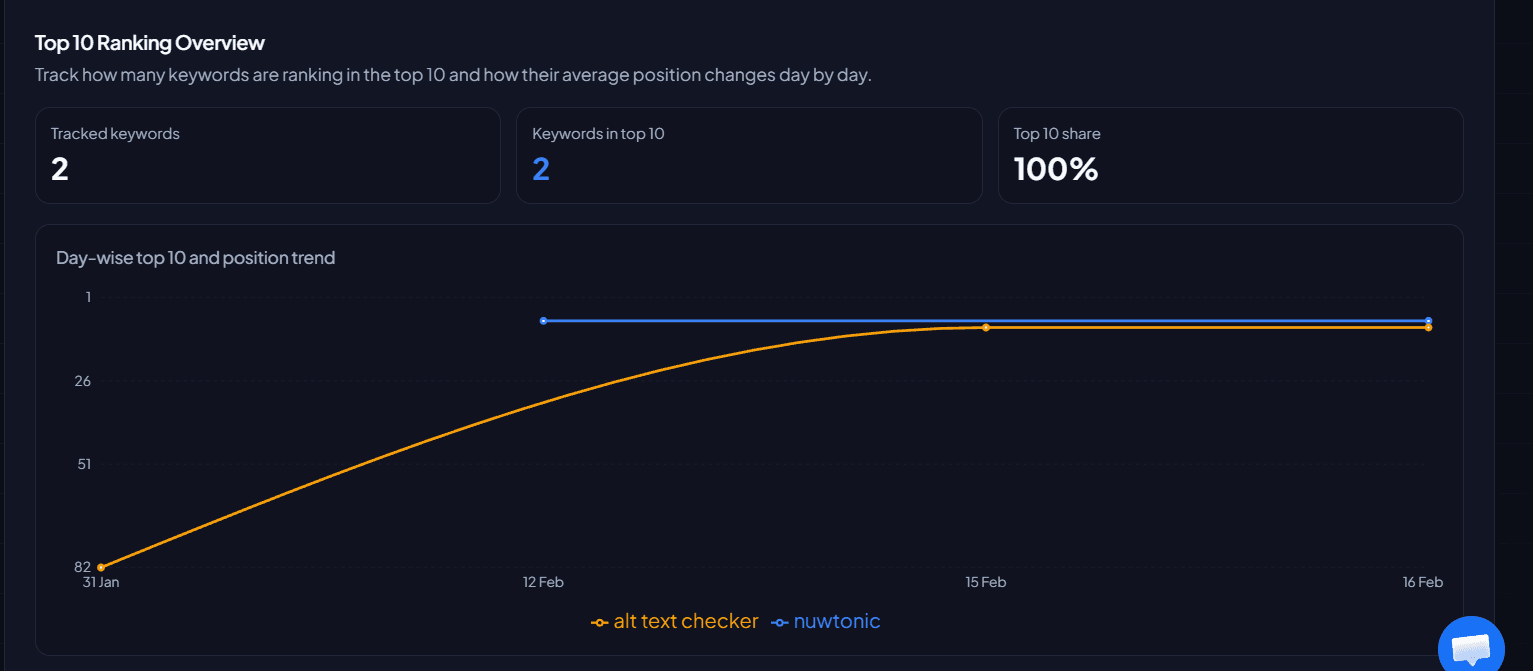
Task: Select the blue data point on 12 Feb
Action: pyautogui.click(x=543, y=321)
